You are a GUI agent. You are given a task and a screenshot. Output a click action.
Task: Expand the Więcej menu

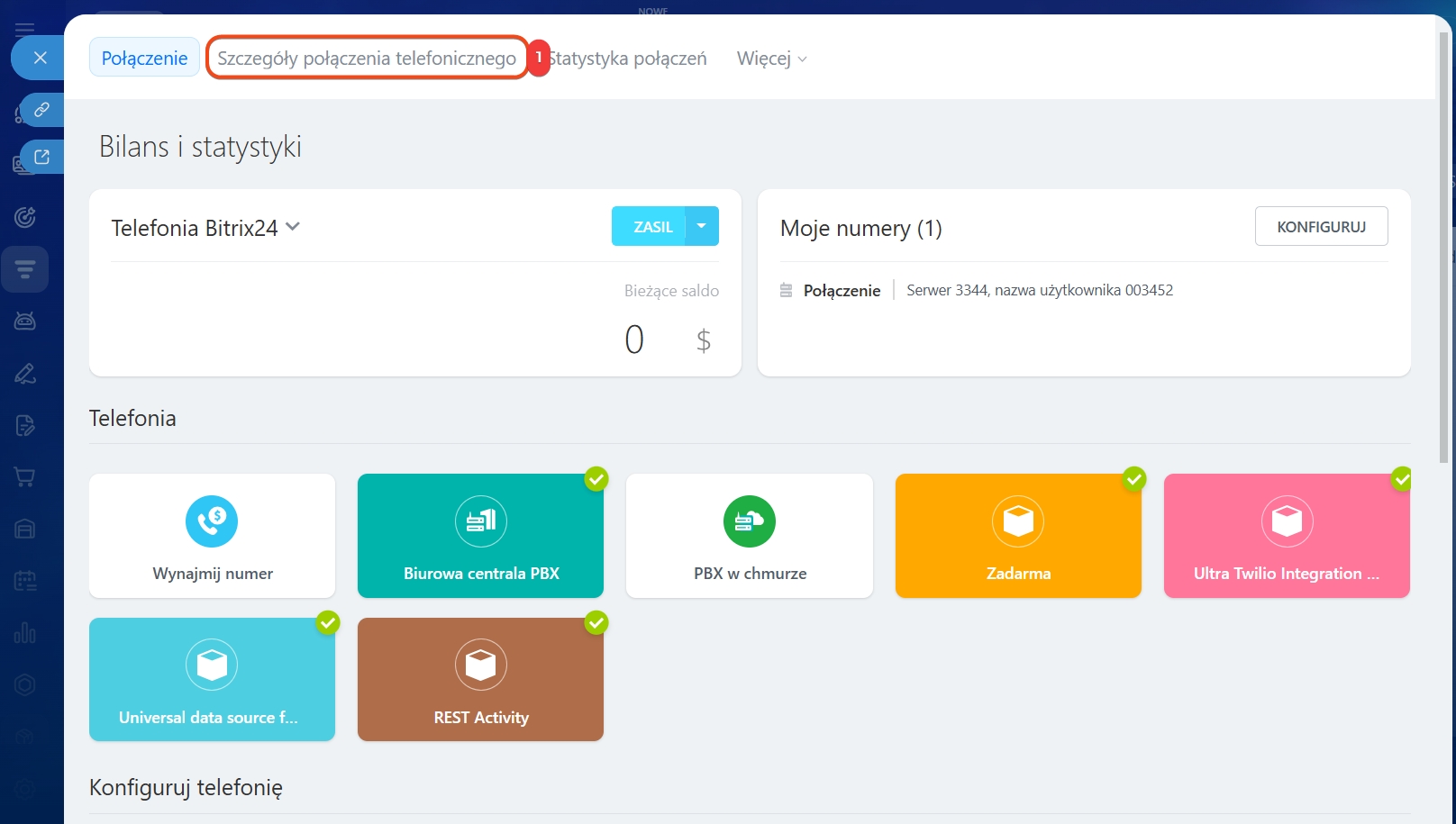click(771, 59)
